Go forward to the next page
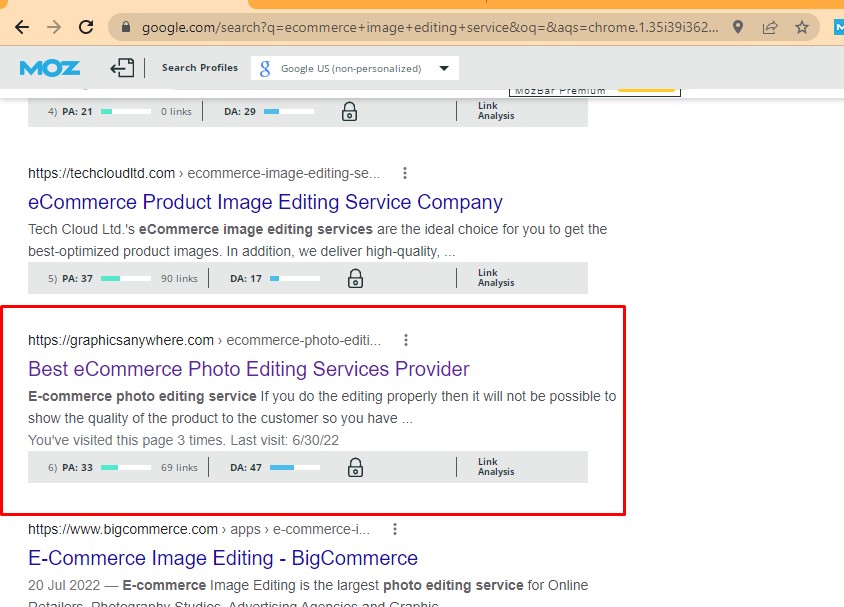This screenshot has width=844, height=607. (54, 27)
